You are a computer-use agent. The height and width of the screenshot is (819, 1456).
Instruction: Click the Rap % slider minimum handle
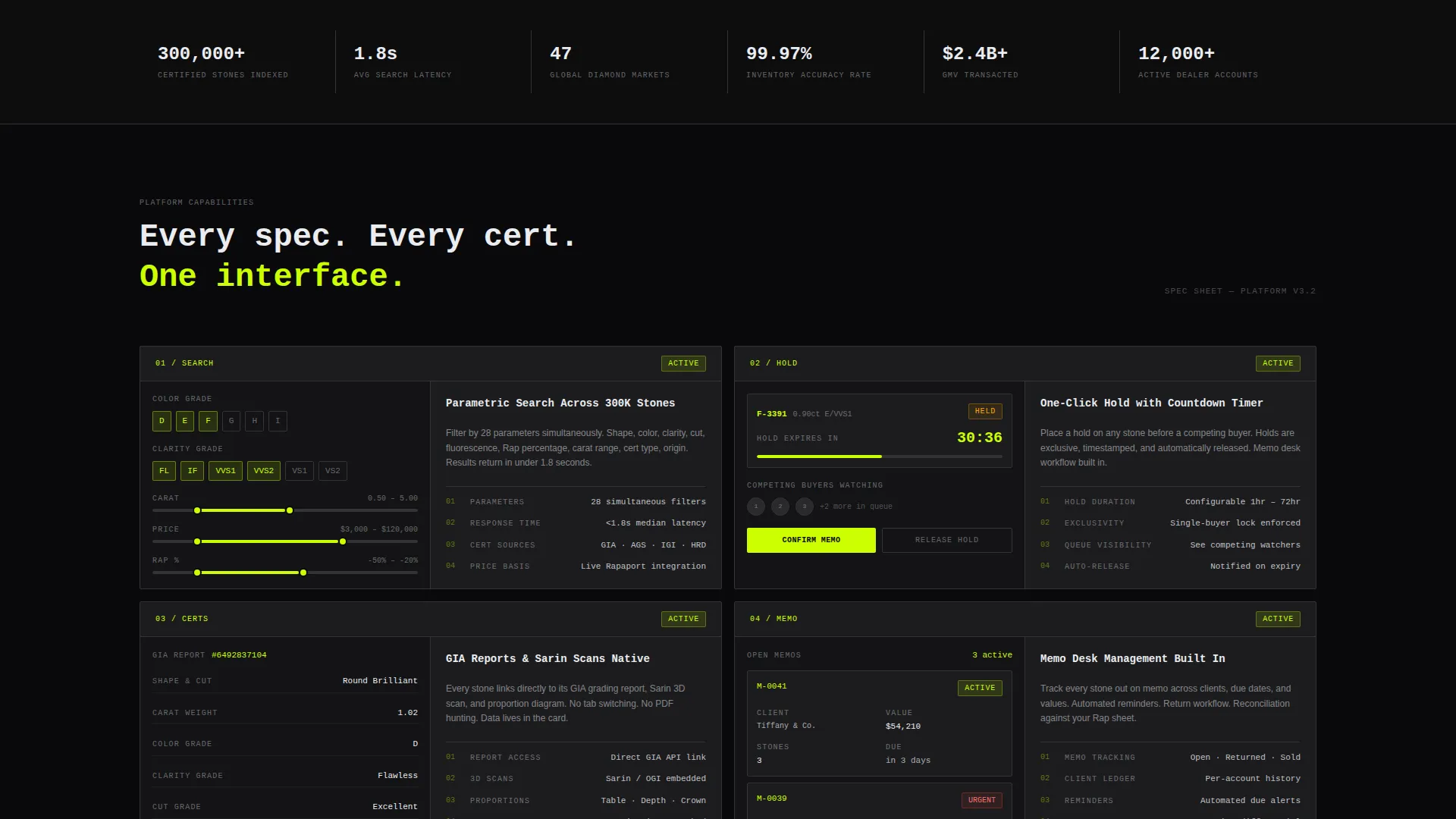point(197,573)
